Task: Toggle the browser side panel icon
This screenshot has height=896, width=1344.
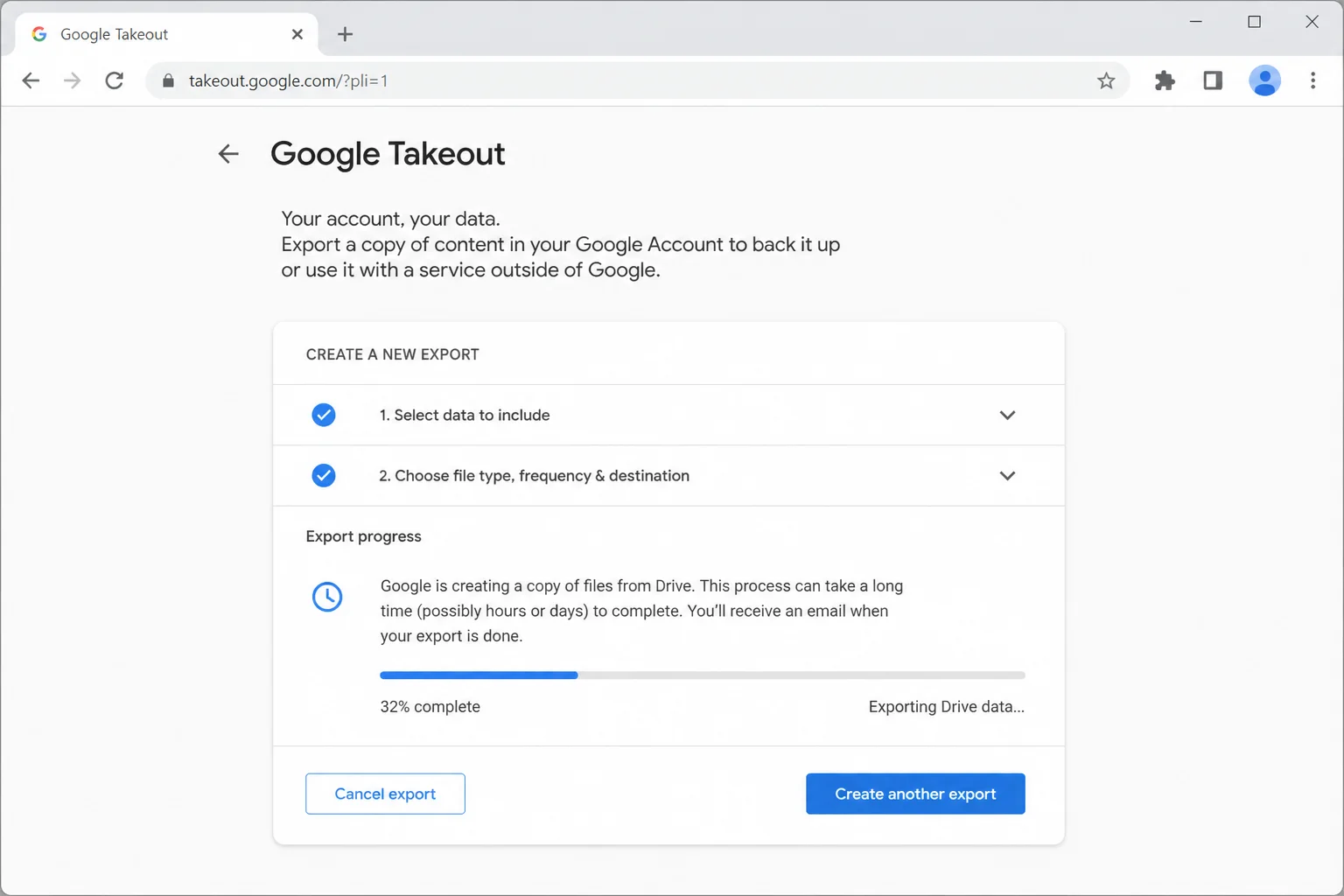Action: [x=1213, y=80]
